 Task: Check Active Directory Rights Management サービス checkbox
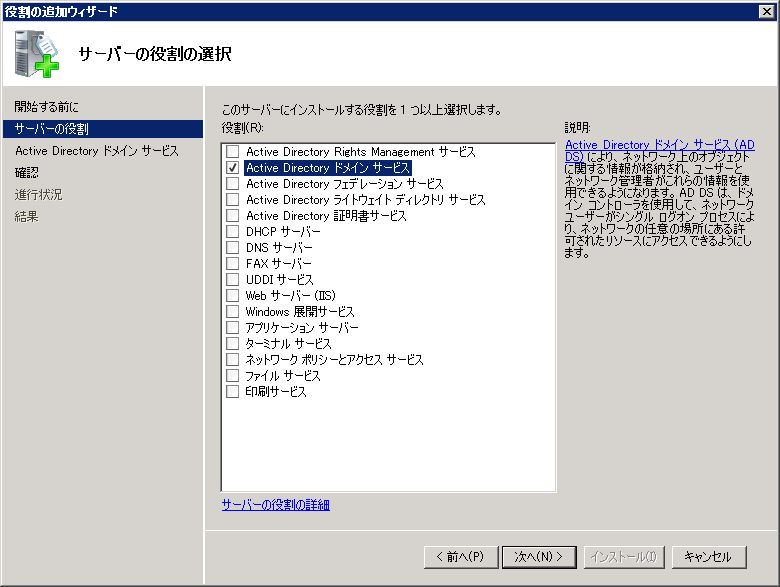(232, 151)
